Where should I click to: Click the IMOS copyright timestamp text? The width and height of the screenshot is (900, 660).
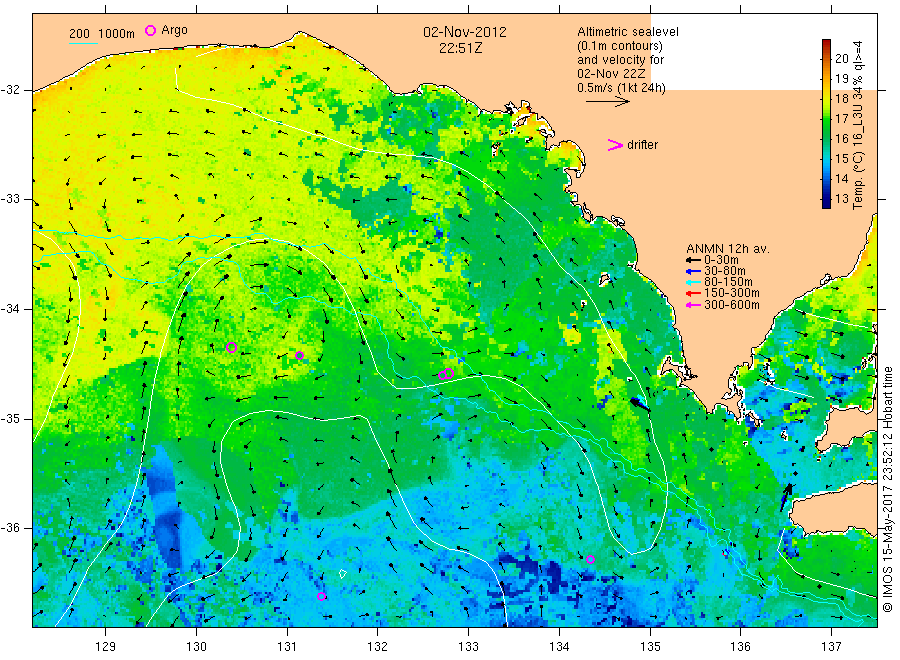click(887, 489)
